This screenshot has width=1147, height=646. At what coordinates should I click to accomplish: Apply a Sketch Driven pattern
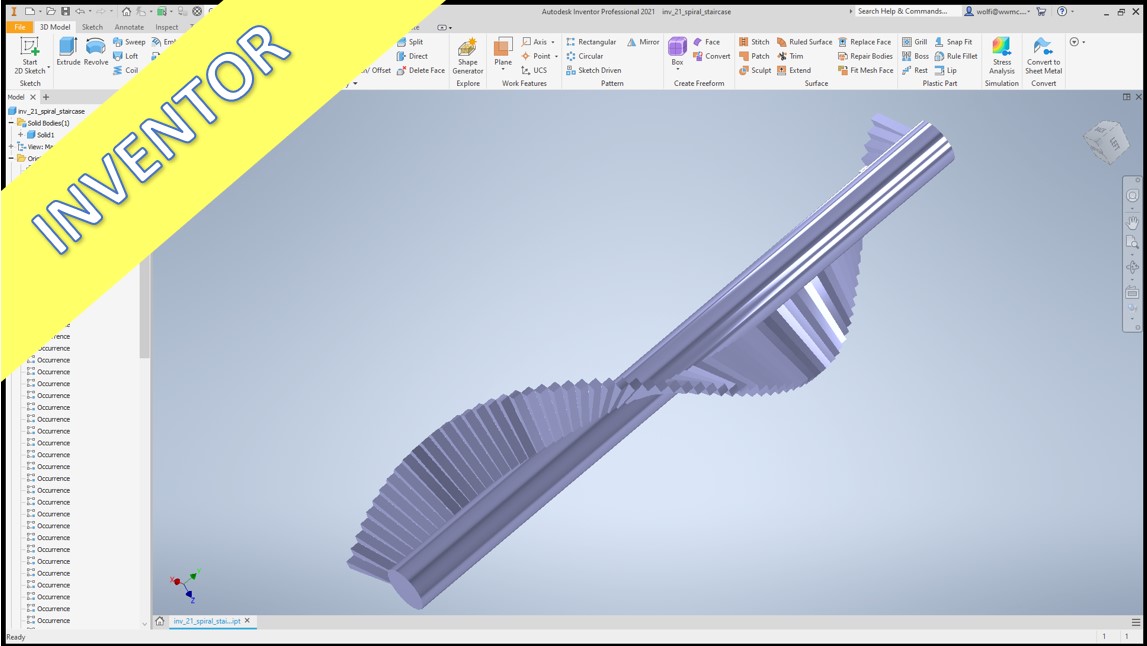(593, 70)
